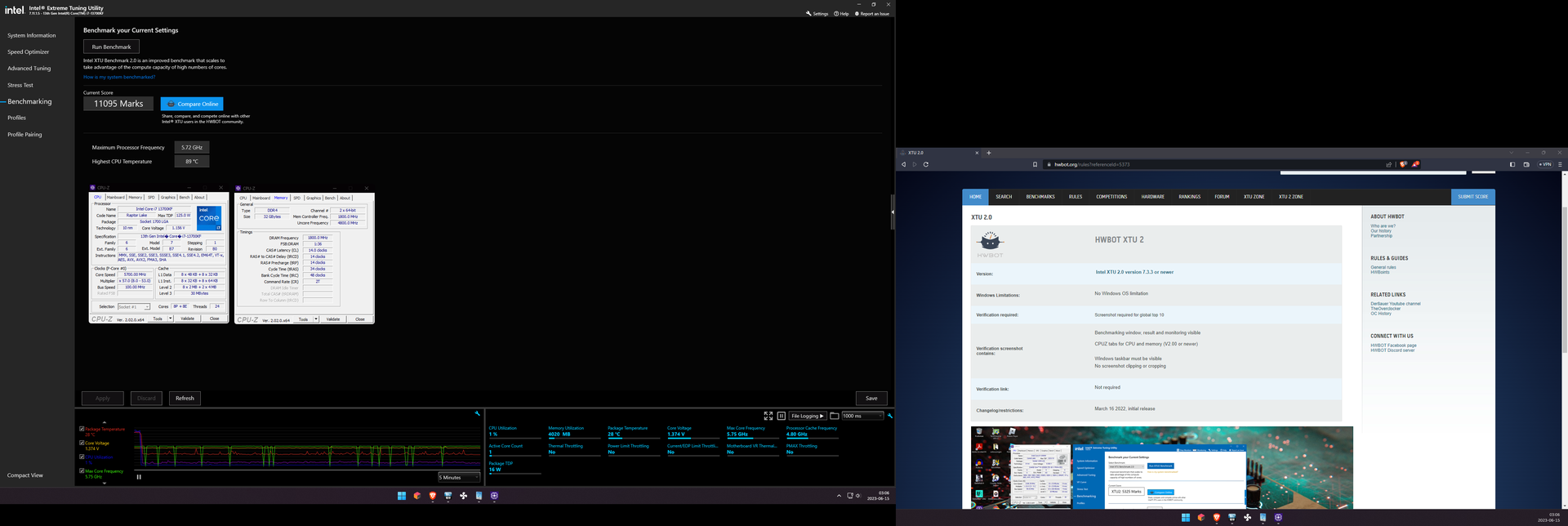Open Tools dropdown arrow in right CPU-Z window

click(x=315, y=319)
